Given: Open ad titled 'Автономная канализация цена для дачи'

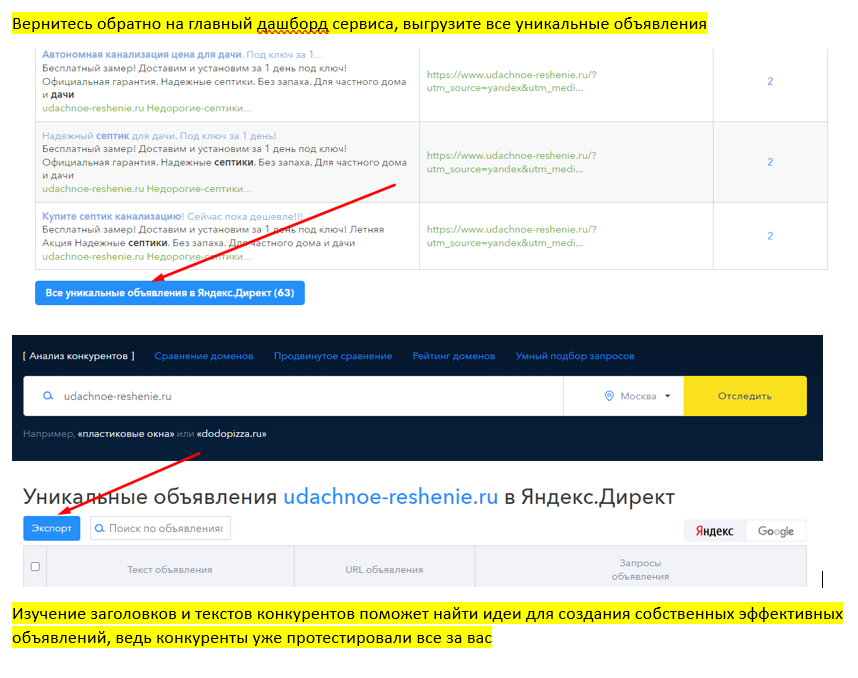Looking at the screenshot, I should pyautogui.click(x=183, y=55).
